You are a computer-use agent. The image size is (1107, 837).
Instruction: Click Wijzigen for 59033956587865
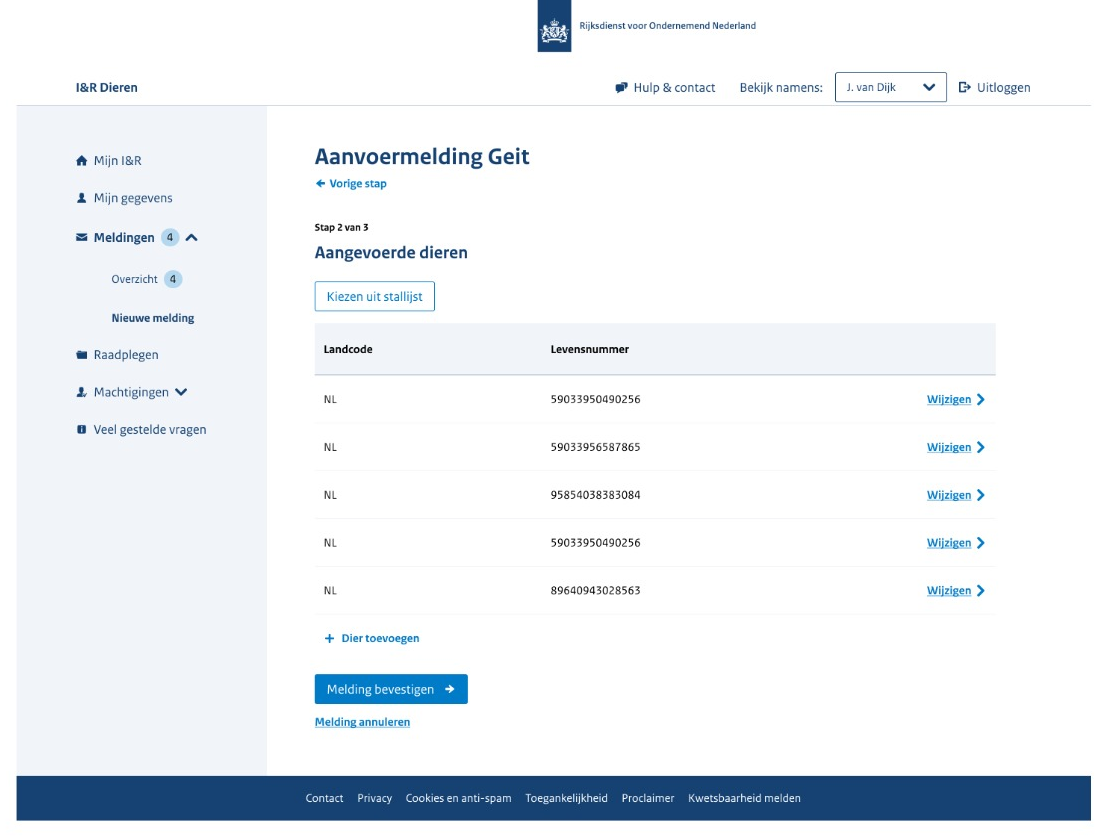(x=949, y=447)
